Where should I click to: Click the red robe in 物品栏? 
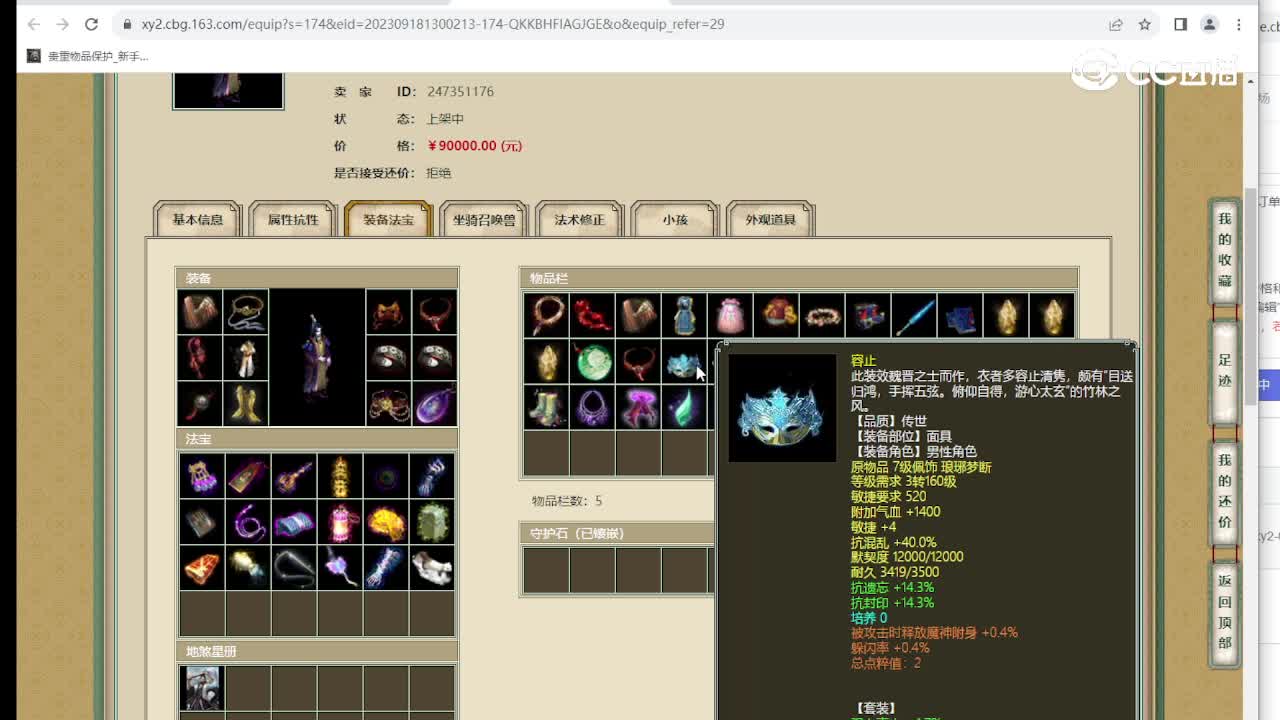tap(777, 315)
